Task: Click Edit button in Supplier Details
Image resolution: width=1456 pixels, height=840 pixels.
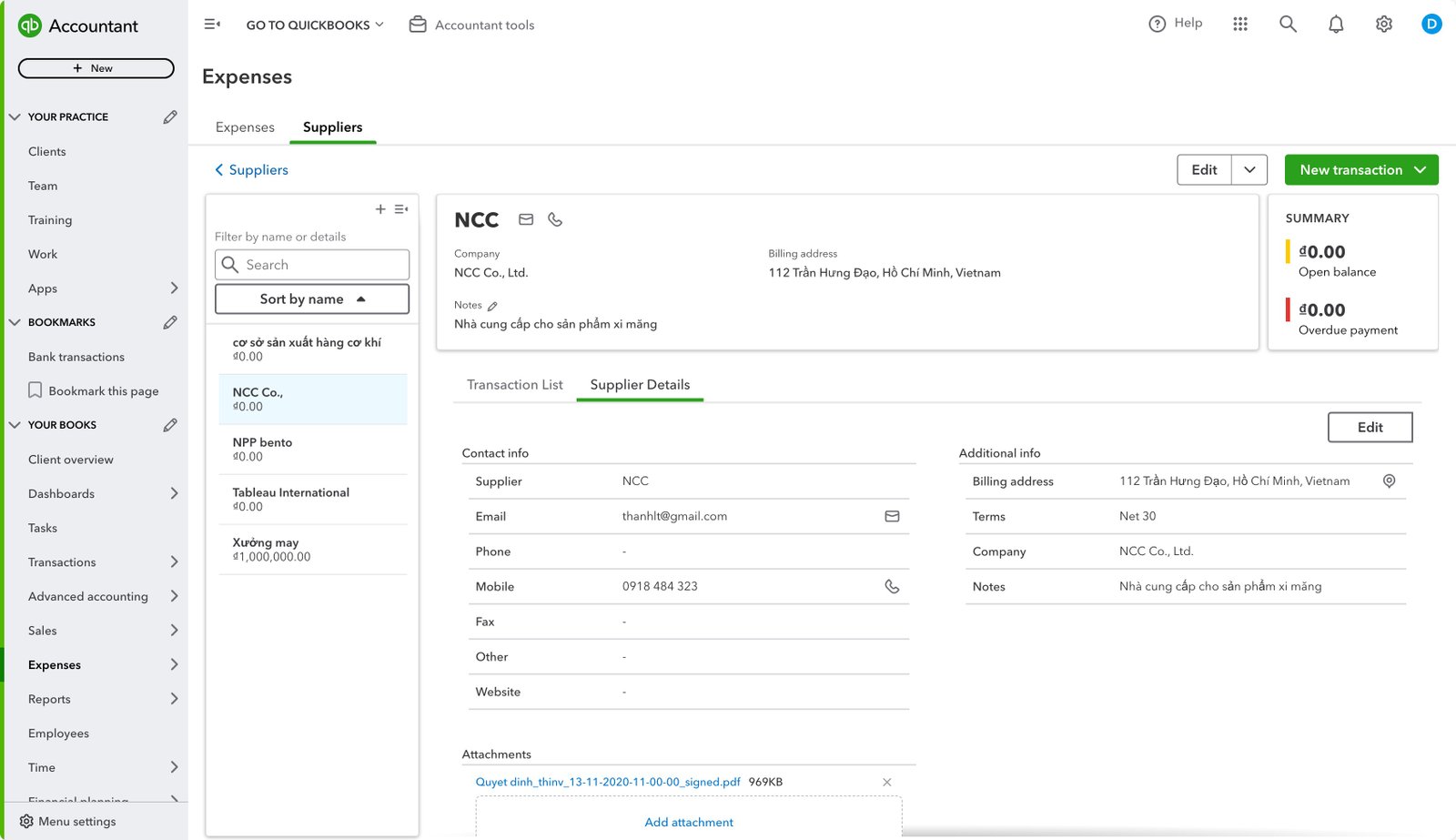Action: pyautogui.click(x=1370, y=428)
